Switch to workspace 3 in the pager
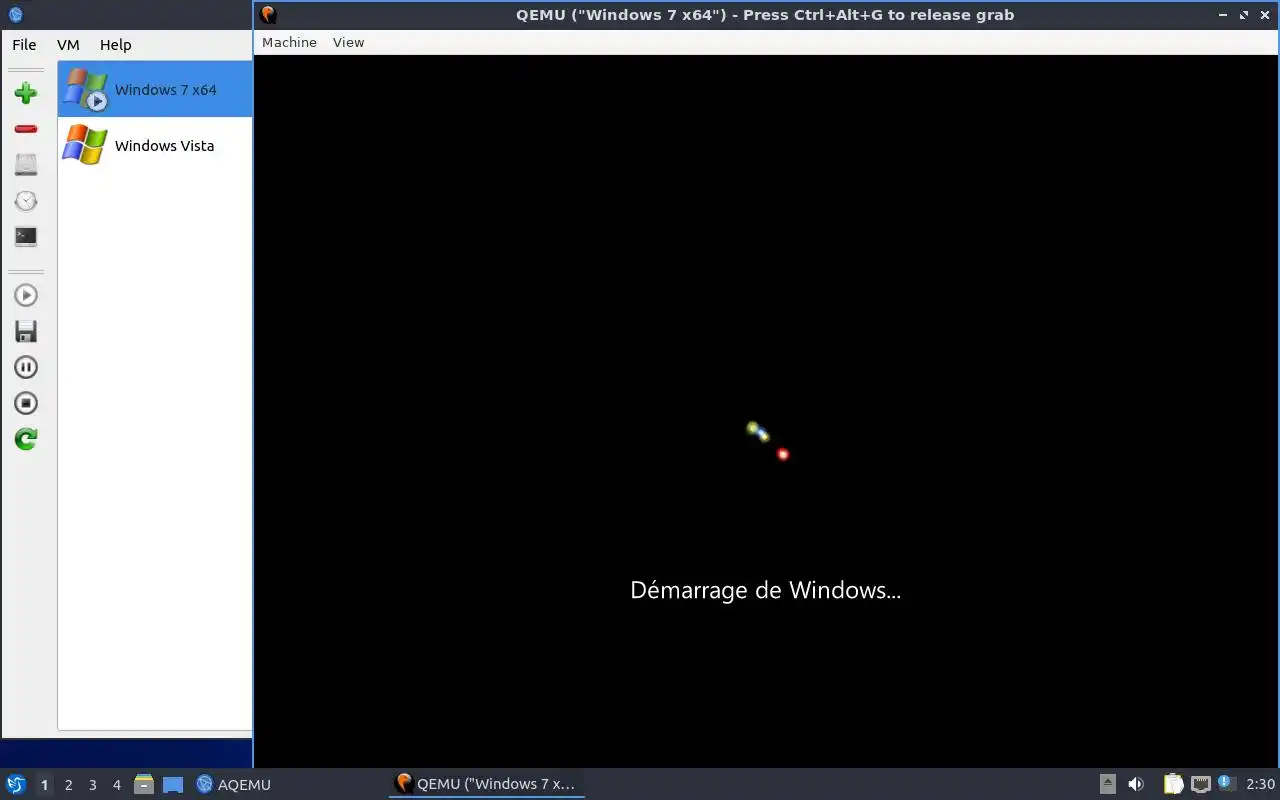Viewport: 1280px width, 800px height. coord(92,785)
